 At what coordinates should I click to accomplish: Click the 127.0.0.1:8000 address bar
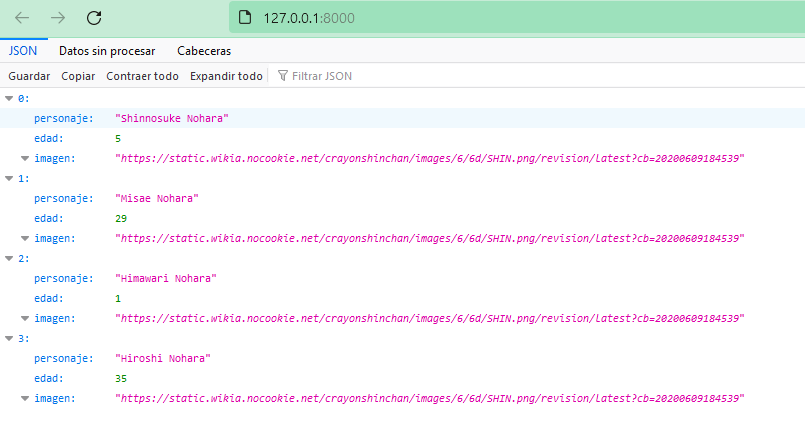point(400,18)
